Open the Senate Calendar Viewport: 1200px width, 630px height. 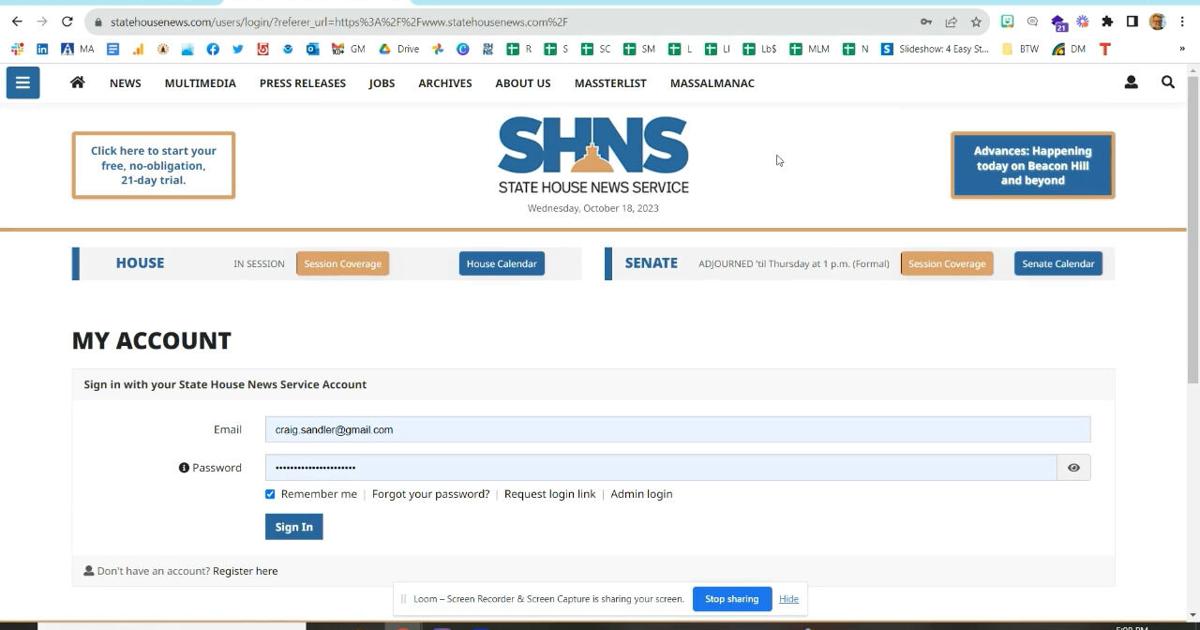point(1058,264)
